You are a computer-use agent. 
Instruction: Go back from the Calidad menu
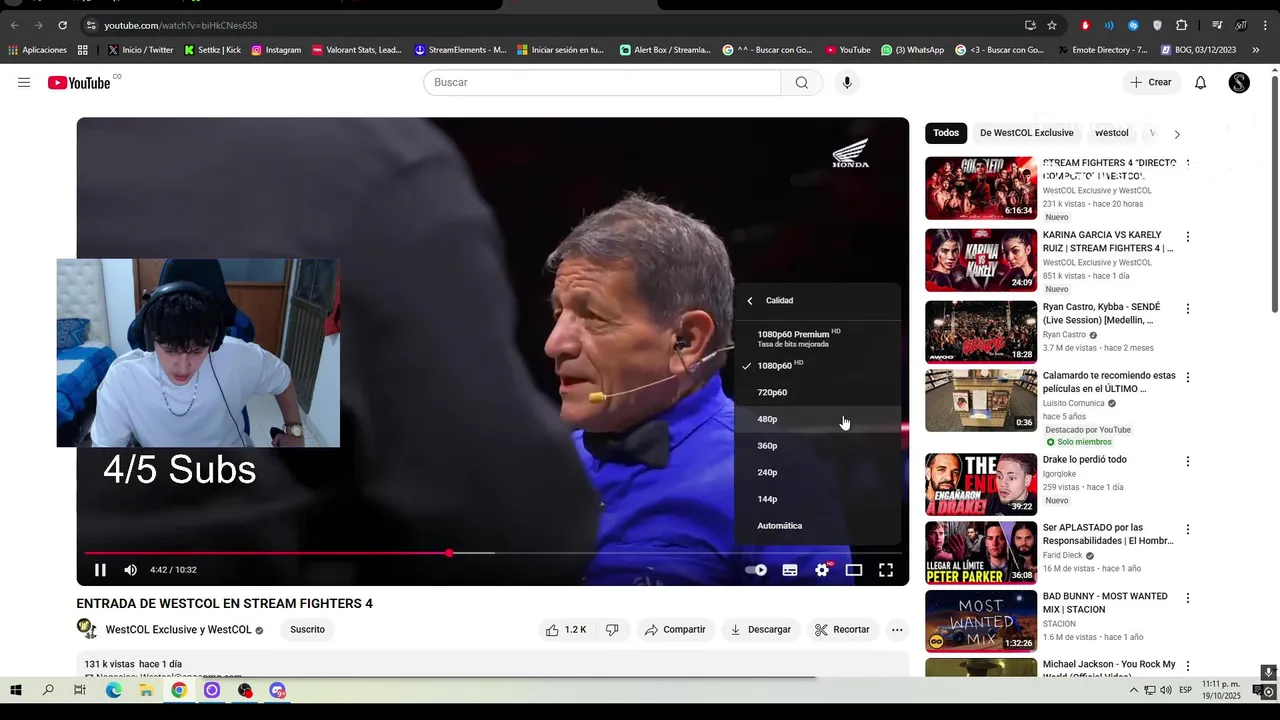coord(750,300)
